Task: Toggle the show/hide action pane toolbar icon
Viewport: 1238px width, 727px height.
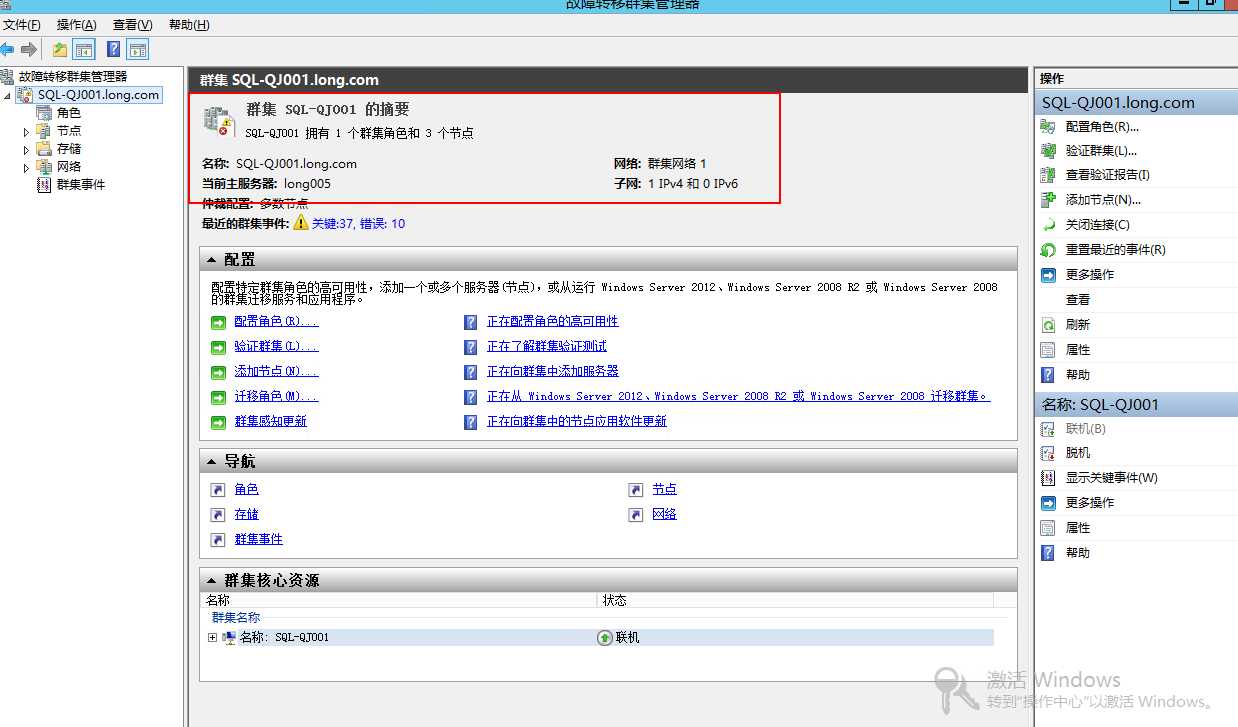Action: coord(138,49)
